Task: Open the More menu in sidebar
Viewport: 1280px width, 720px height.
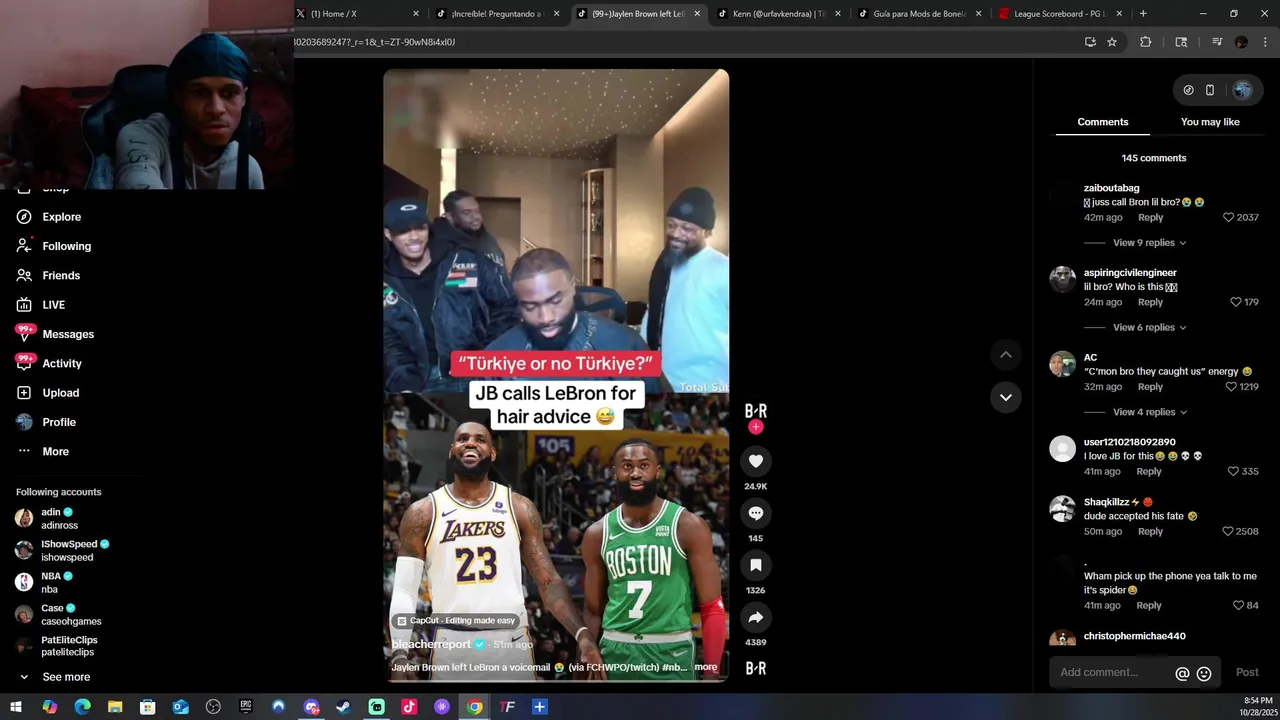Action: click(43, 451)
